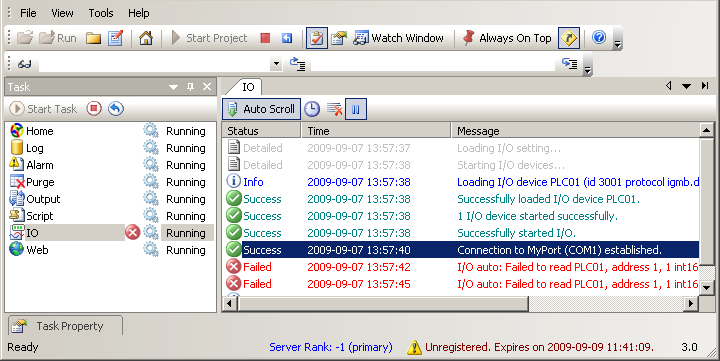
Task: Open the Watch Window
Action: 399,38
